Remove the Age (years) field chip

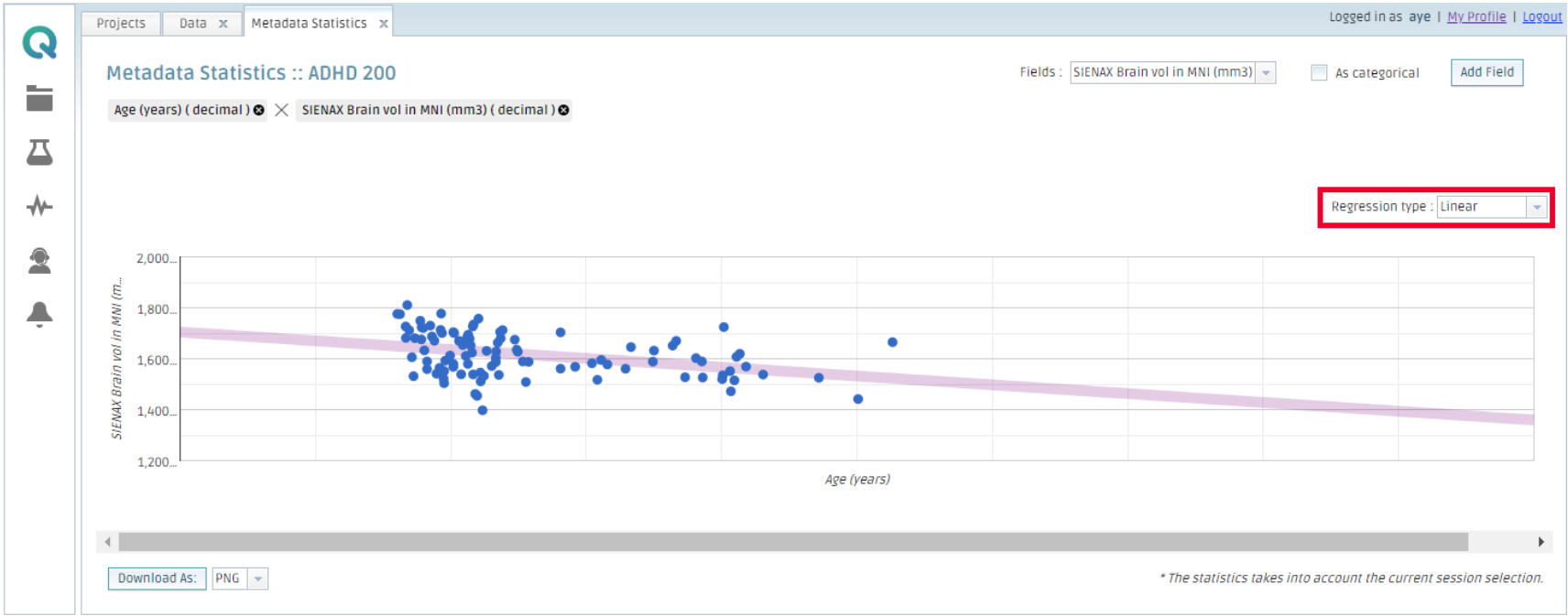259,110
